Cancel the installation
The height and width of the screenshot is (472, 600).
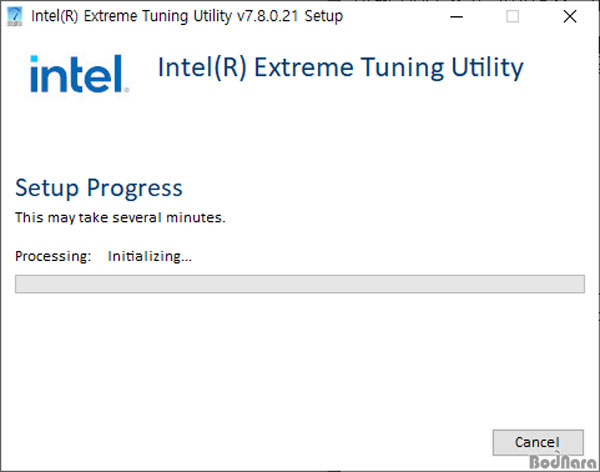pos(538,442)
